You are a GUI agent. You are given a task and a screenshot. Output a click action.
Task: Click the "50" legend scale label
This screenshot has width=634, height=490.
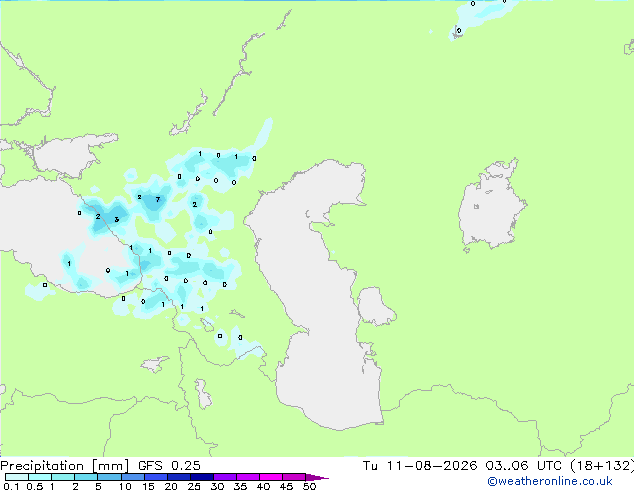tap(310, 486)
